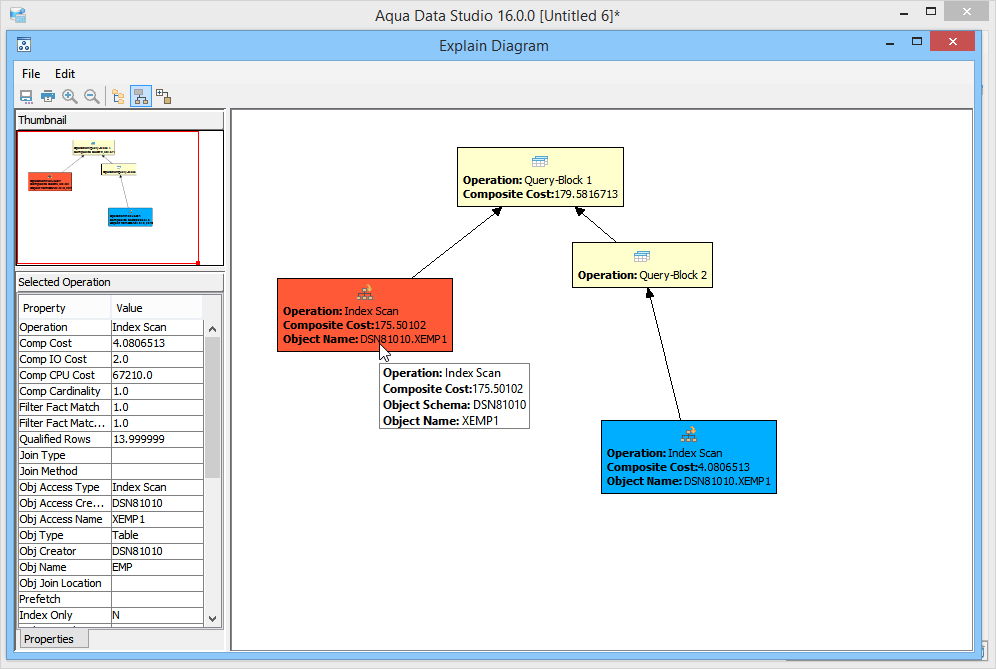Click the Explain Diagram window system icon

24,44
